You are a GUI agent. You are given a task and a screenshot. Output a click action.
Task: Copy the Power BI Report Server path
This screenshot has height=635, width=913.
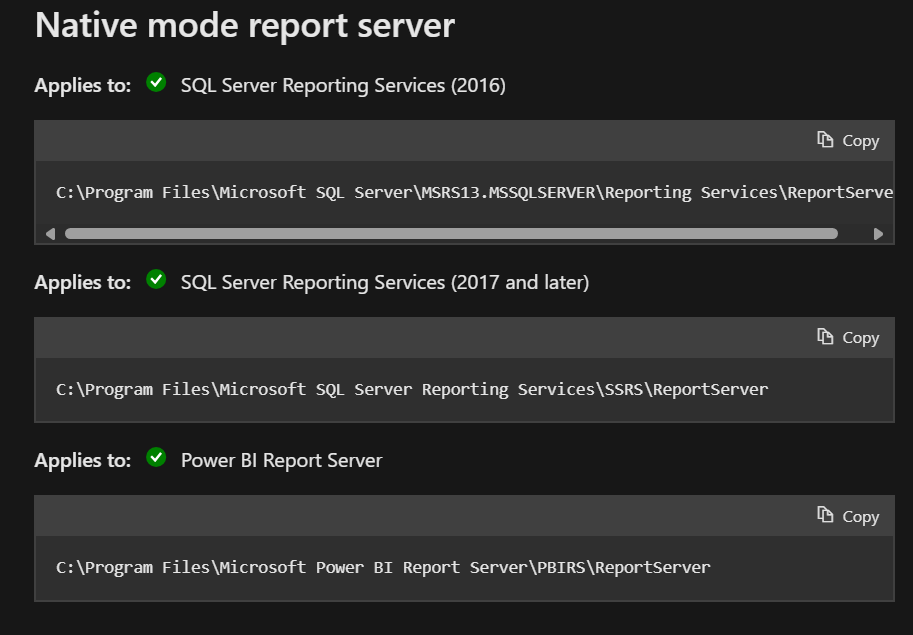coord(848,516)
